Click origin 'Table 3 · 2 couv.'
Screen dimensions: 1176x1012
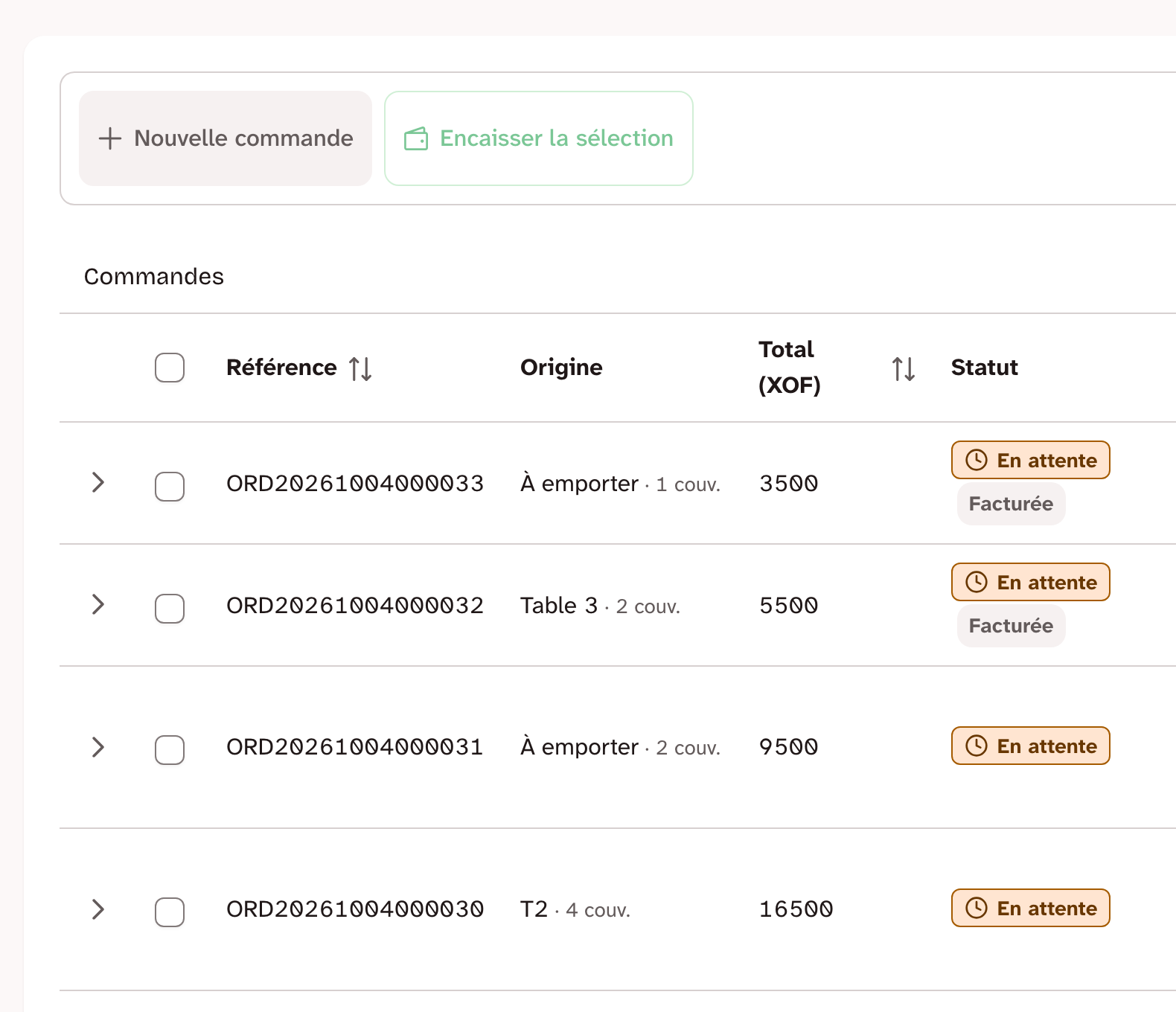point(600,606)
